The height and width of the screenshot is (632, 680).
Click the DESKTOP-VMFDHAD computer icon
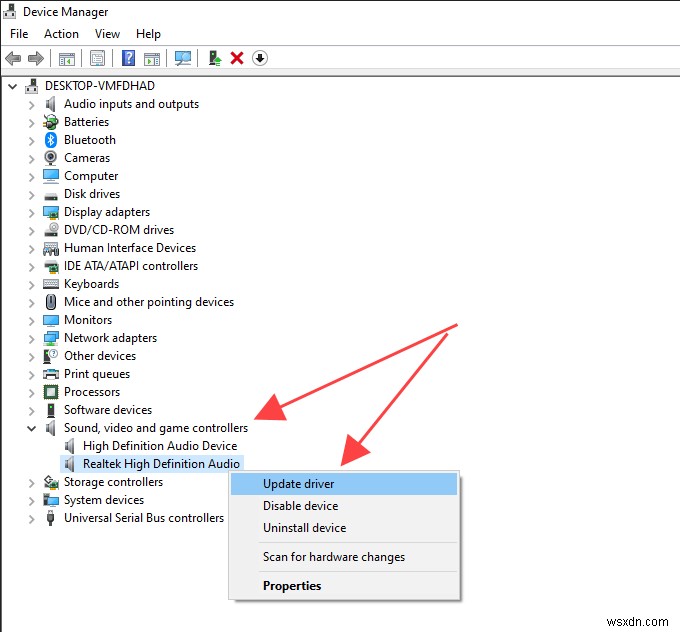(31, 86)
